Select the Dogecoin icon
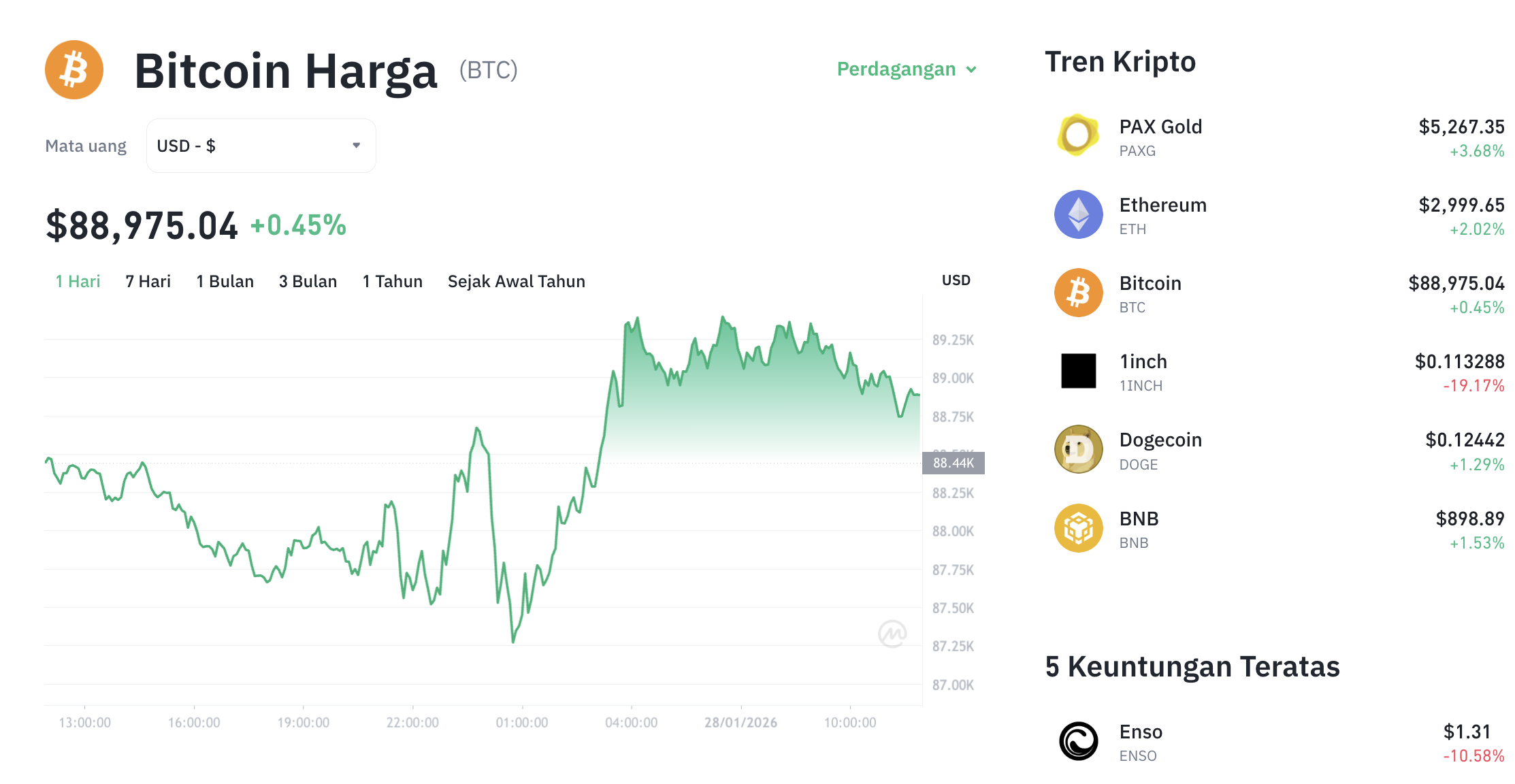Viewport: 1515px width, 784px height. tap(1077, 449)
